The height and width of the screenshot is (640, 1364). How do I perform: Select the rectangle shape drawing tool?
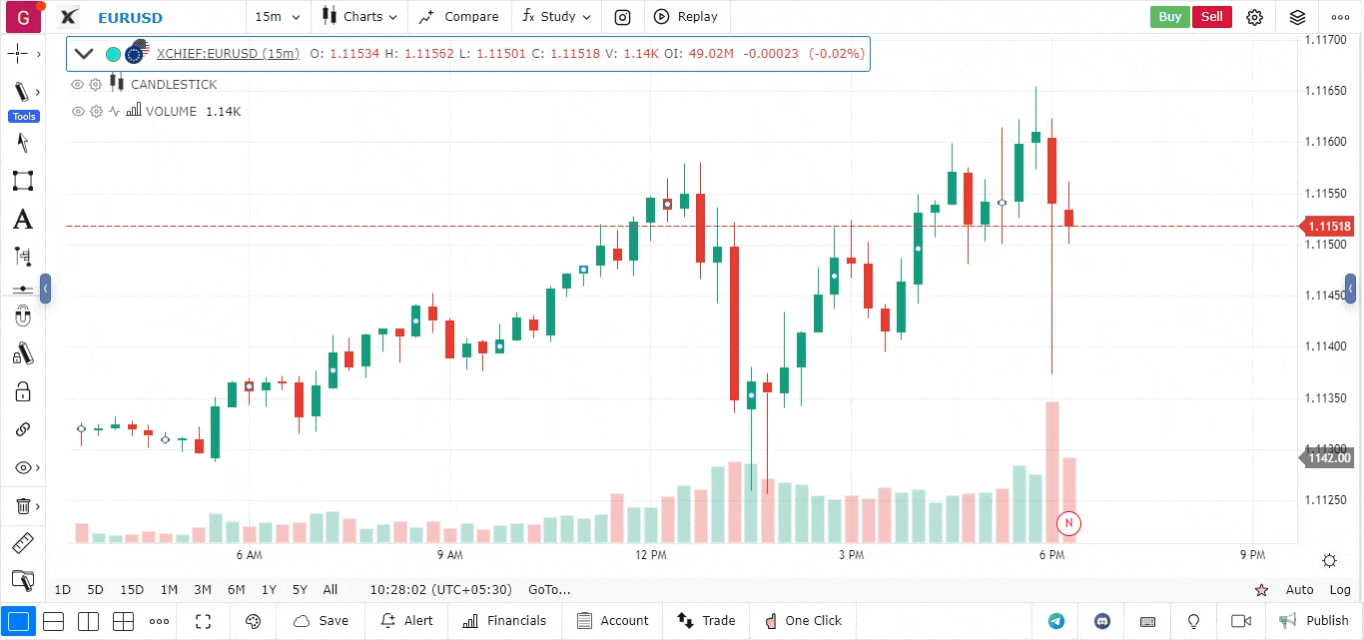pyautogui.click(x=22, y=181)
